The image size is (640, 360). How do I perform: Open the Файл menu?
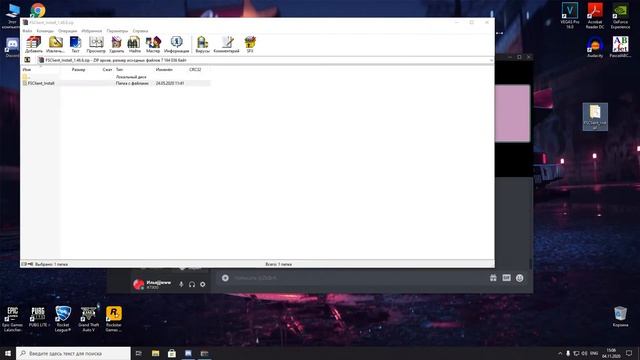point(27,31)
